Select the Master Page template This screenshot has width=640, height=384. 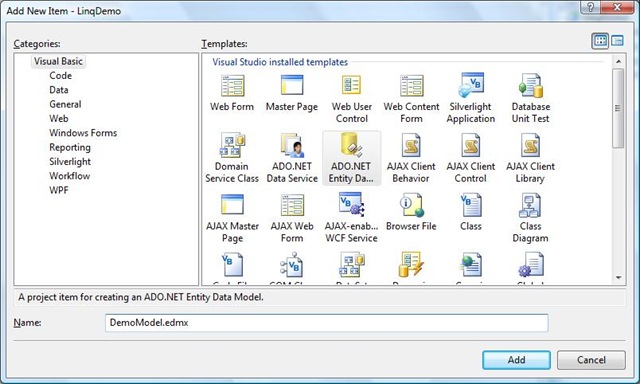pyautogui.click(x=291, y=93)
